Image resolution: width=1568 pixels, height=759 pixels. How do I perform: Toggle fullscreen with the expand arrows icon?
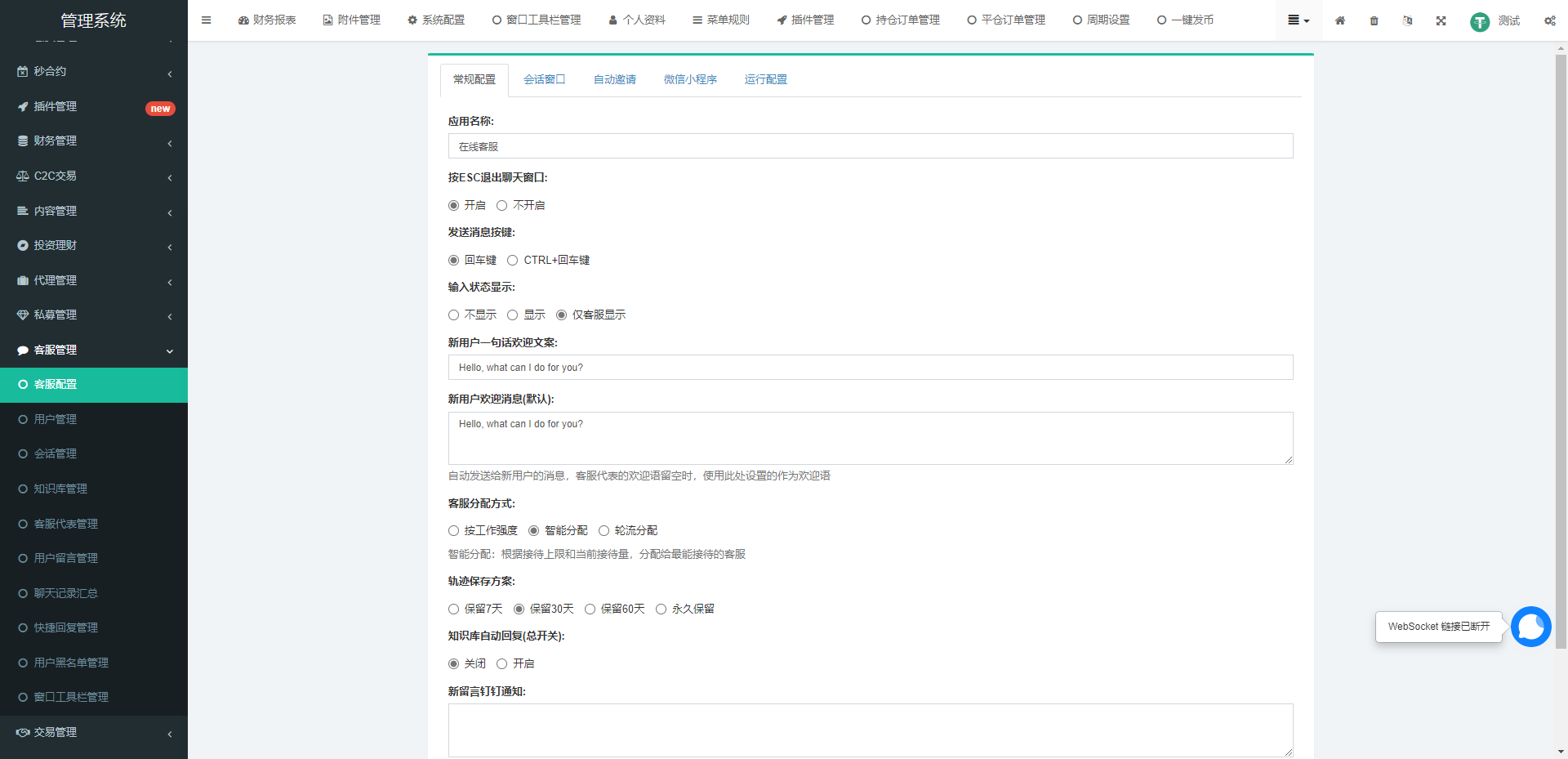(x=1441, y=20)
